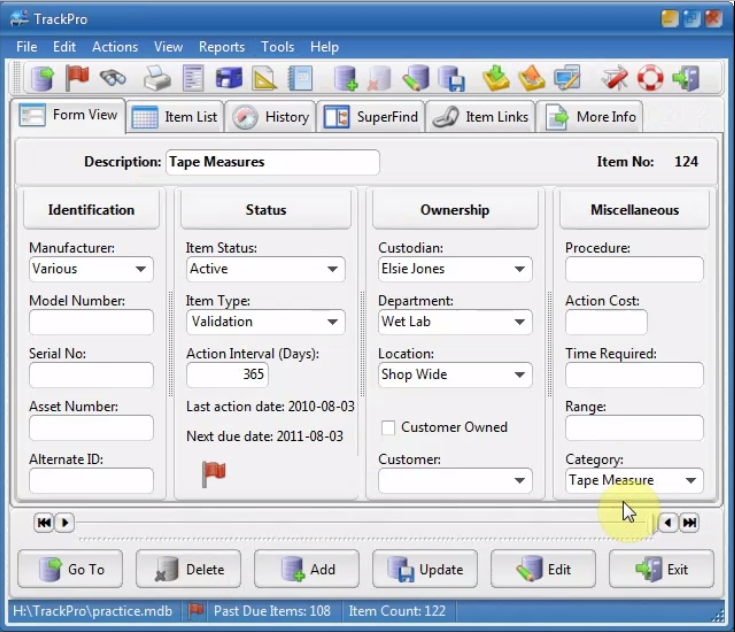
Task: Click the Delete button
Action: click(x=188, y=569)
